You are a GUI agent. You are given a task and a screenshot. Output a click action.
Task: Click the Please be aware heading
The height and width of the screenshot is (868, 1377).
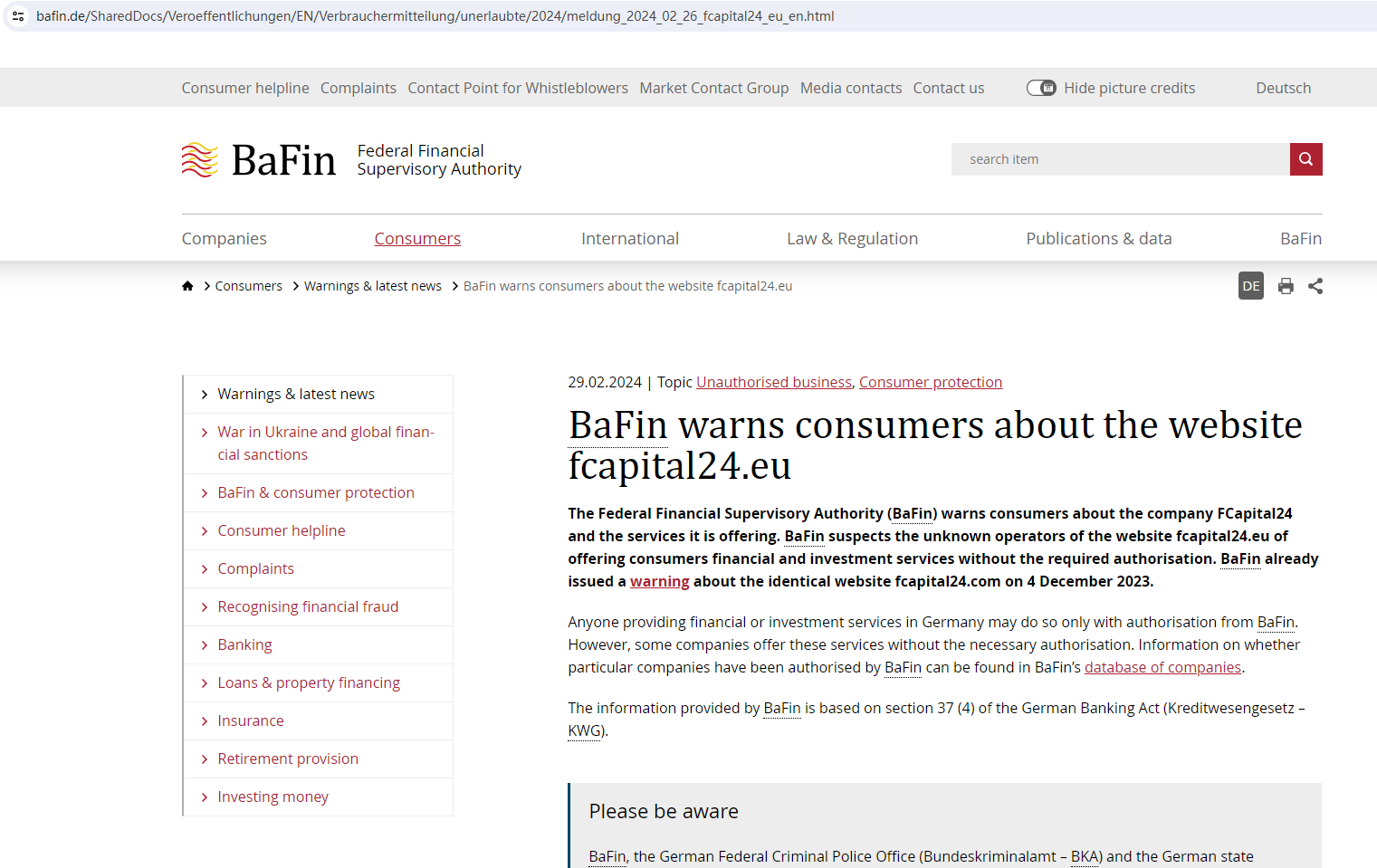664,811
